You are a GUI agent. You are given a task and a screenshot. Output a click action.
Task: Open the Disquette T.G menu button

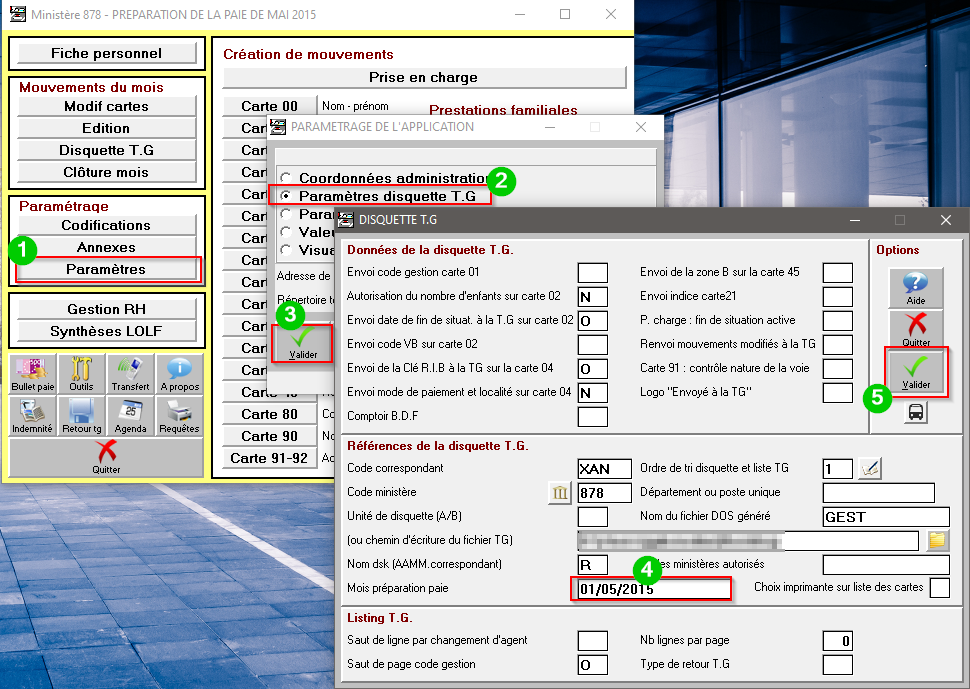(106, 150)
